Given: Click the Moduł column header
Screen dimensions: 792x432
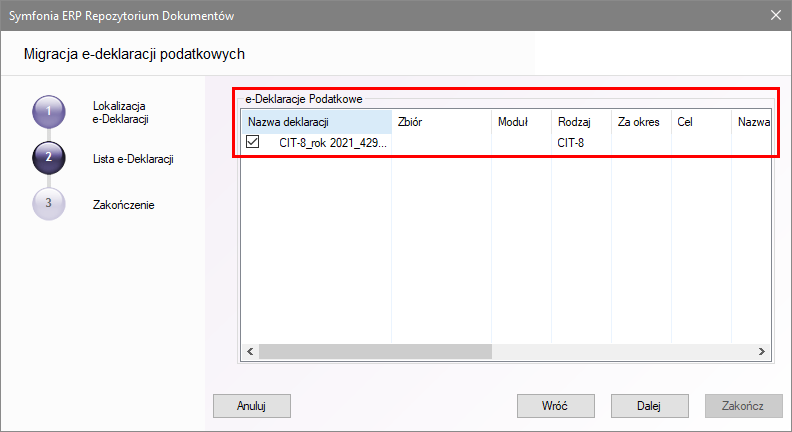Looking at the screenshot, I should point(520,122).
